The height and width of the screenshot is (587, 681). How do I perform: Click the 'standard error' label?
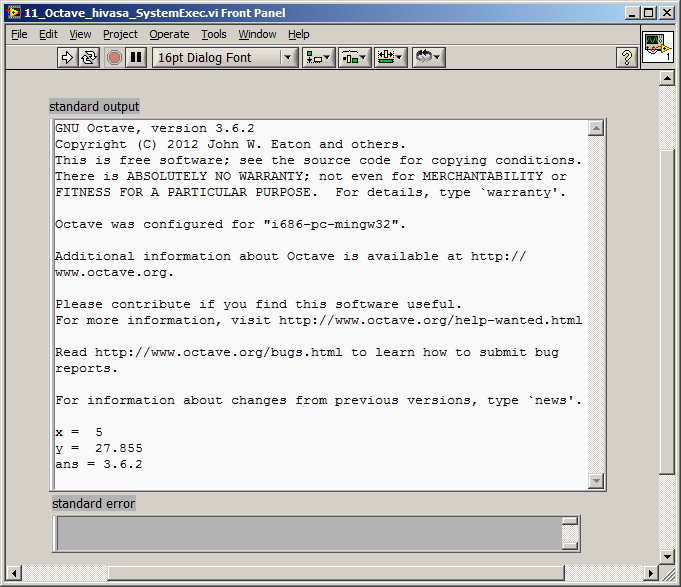click(93, 504)
